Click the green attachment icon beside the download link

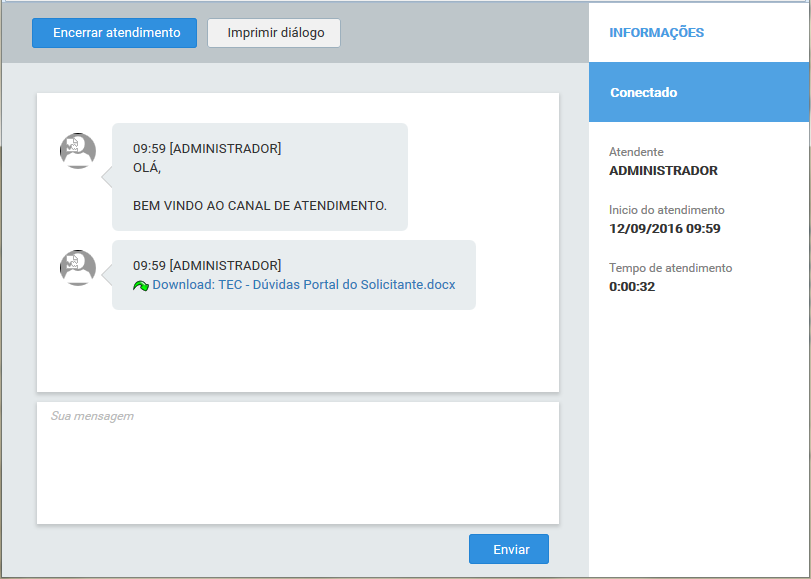(140, 285)
